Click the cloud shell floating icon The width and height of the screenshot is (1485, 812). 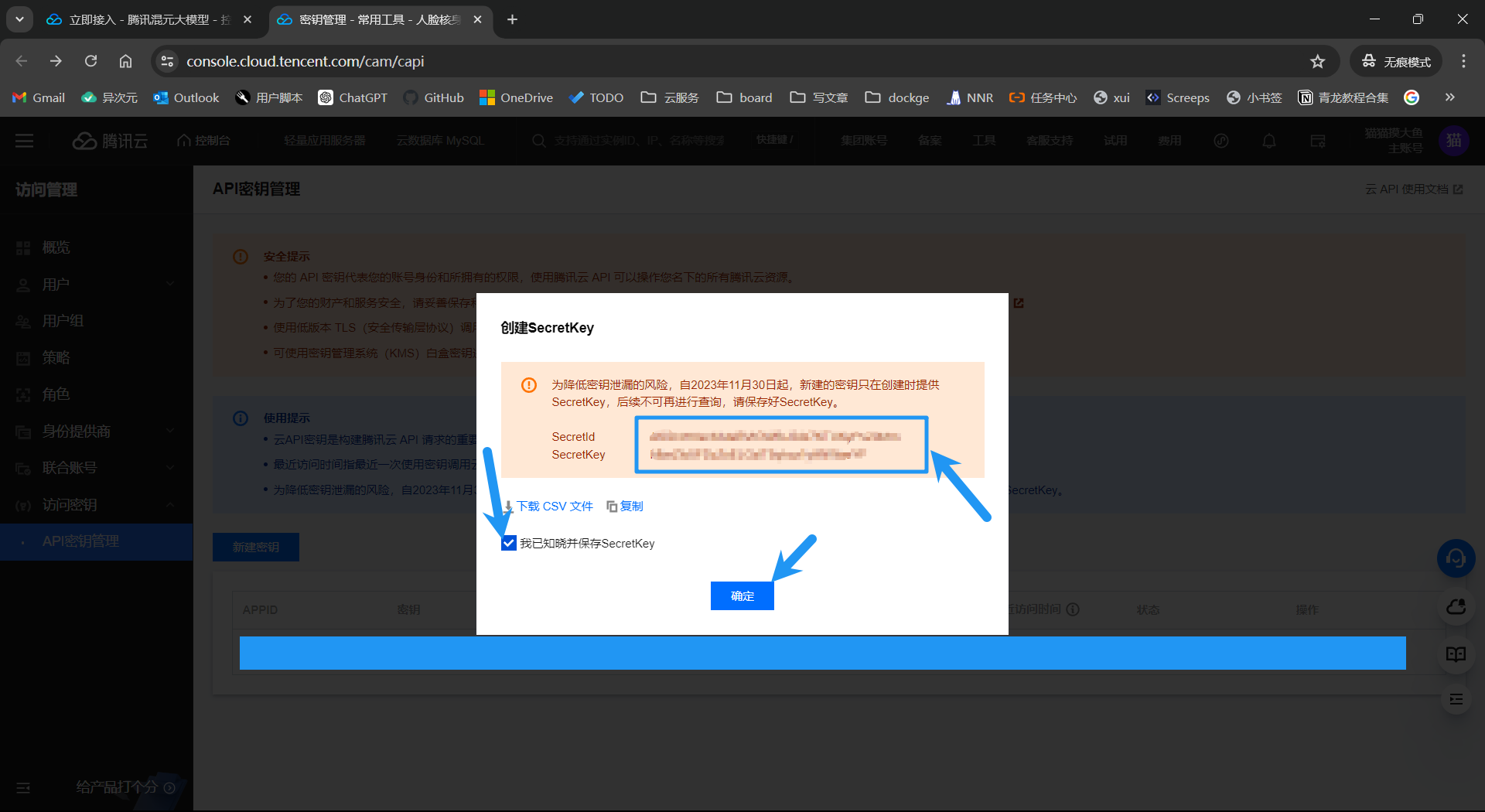pyautogui.click(x=1456, y=607)
